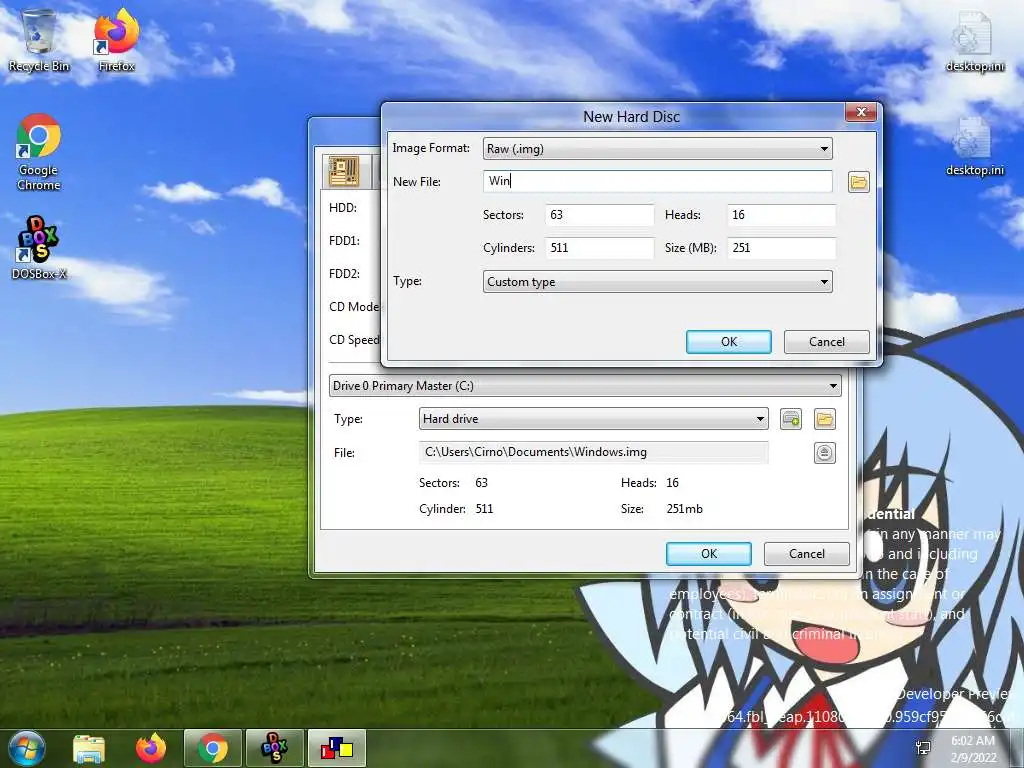
Task: Select the Firefox desktop shortcut
Action: (116, 40)
